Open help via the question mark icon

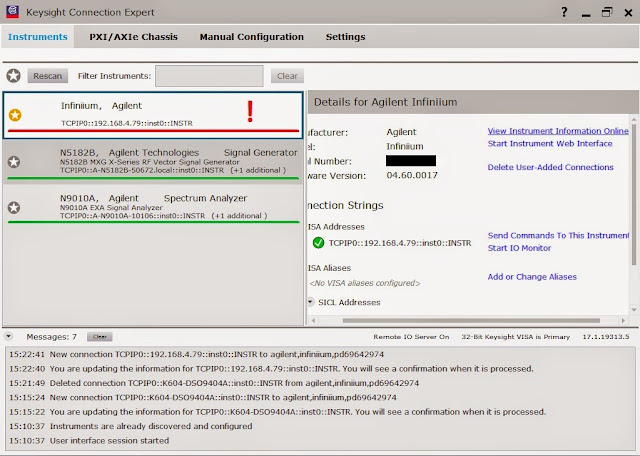[x=564, y=12]
